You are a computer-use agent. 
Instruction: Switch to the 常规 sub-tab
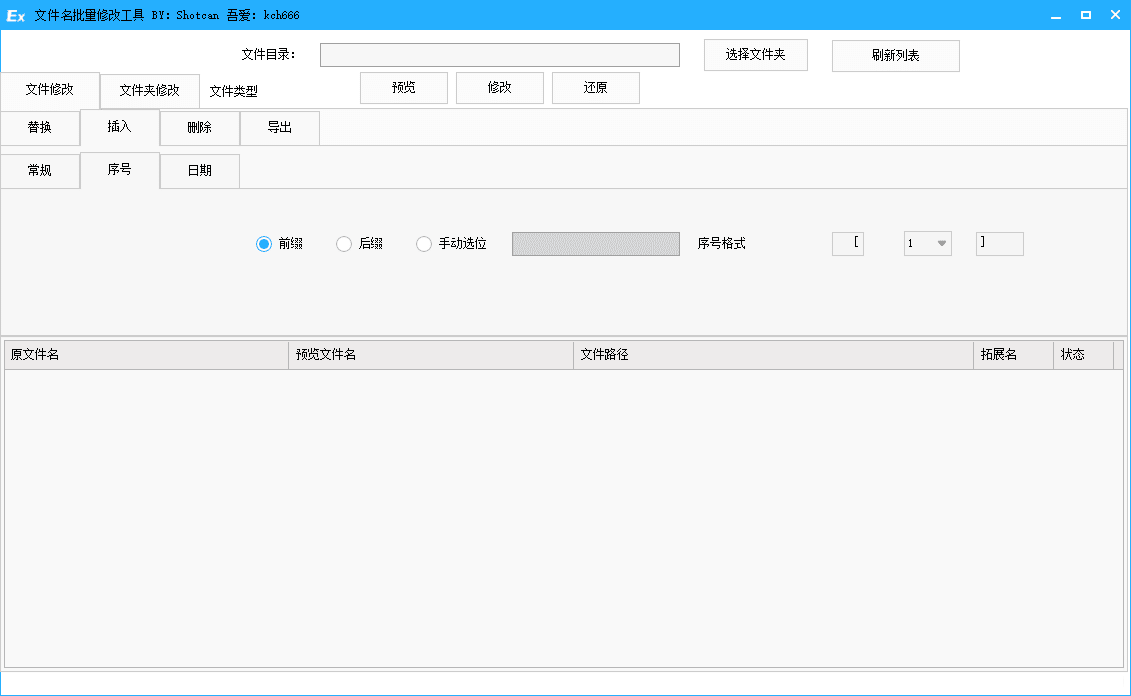[x=40, y=171]
